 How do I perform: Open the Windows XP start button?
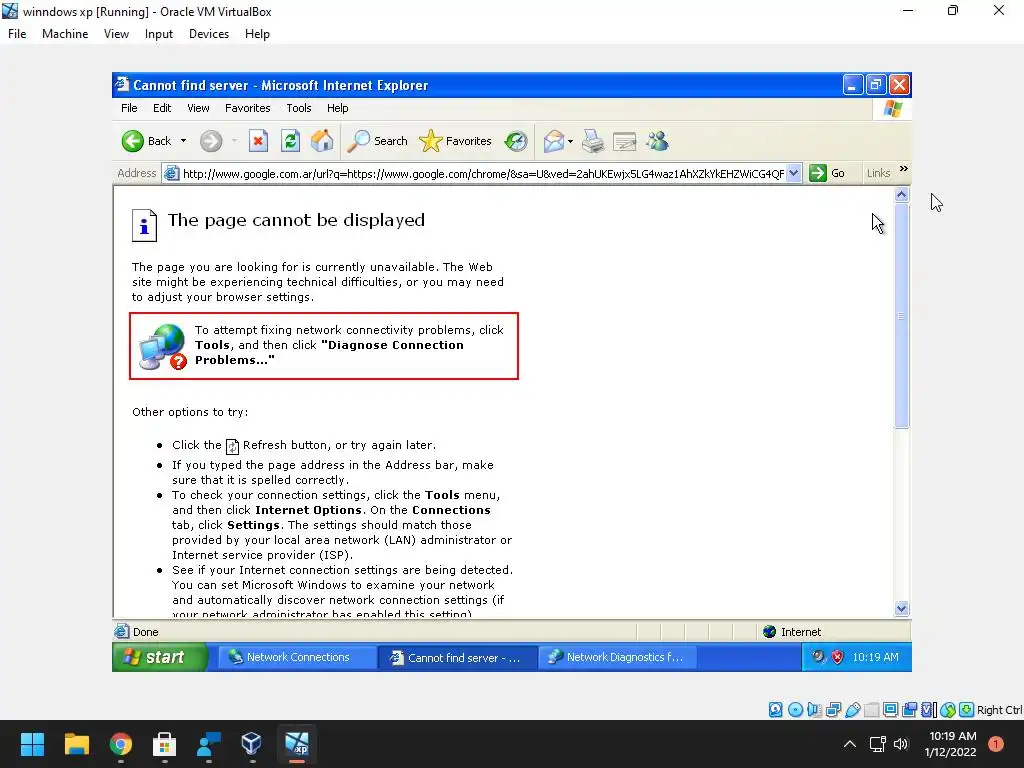159,657
